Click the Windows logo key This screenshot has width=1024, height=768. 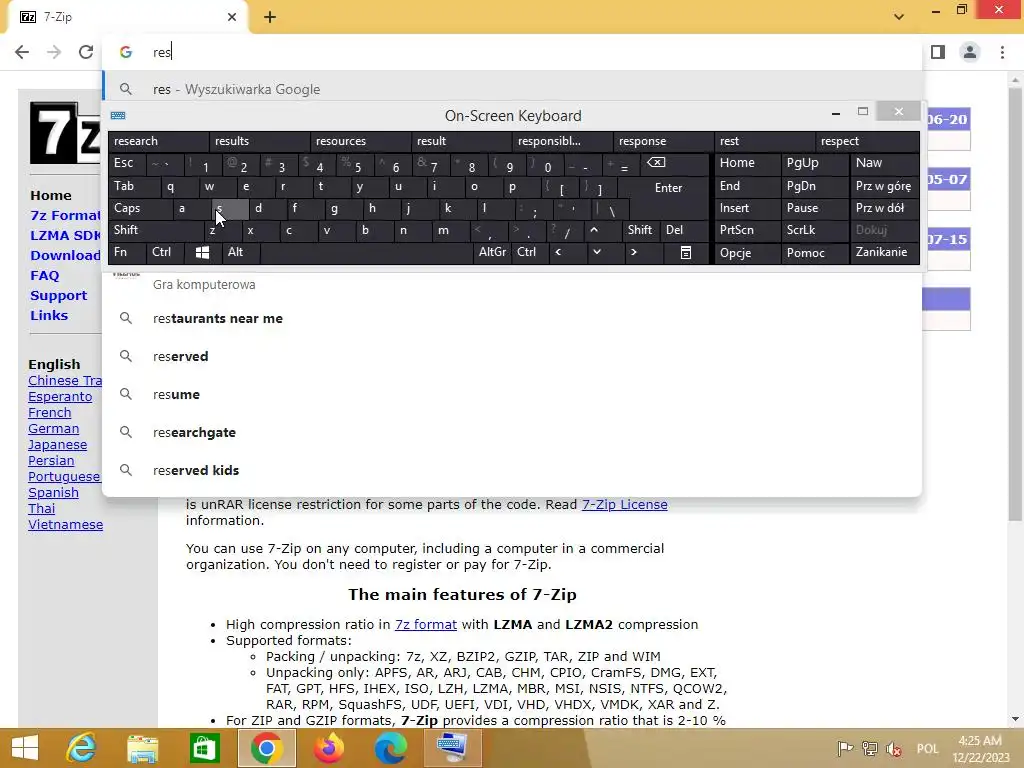(202, 253)
